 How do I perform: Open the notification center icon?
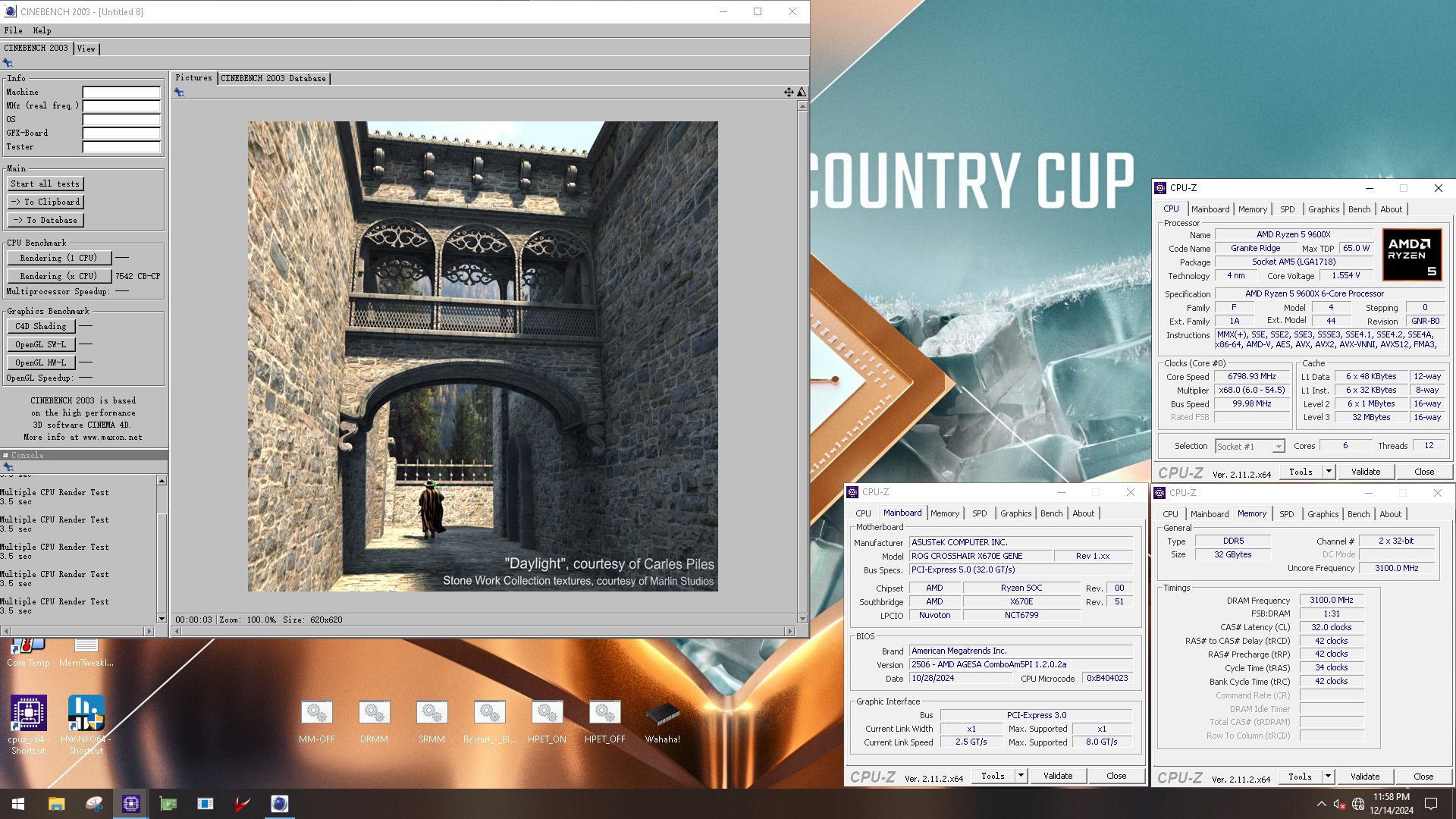[1431, 804]
